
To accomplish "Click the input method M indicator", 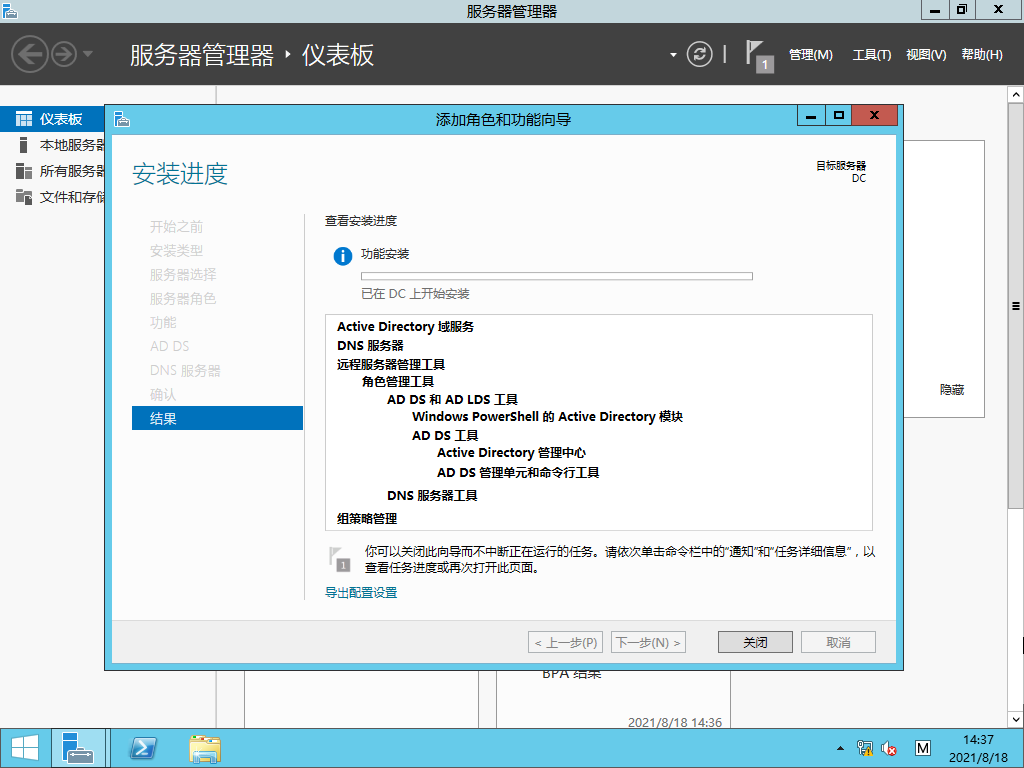I will click(923, 748).
